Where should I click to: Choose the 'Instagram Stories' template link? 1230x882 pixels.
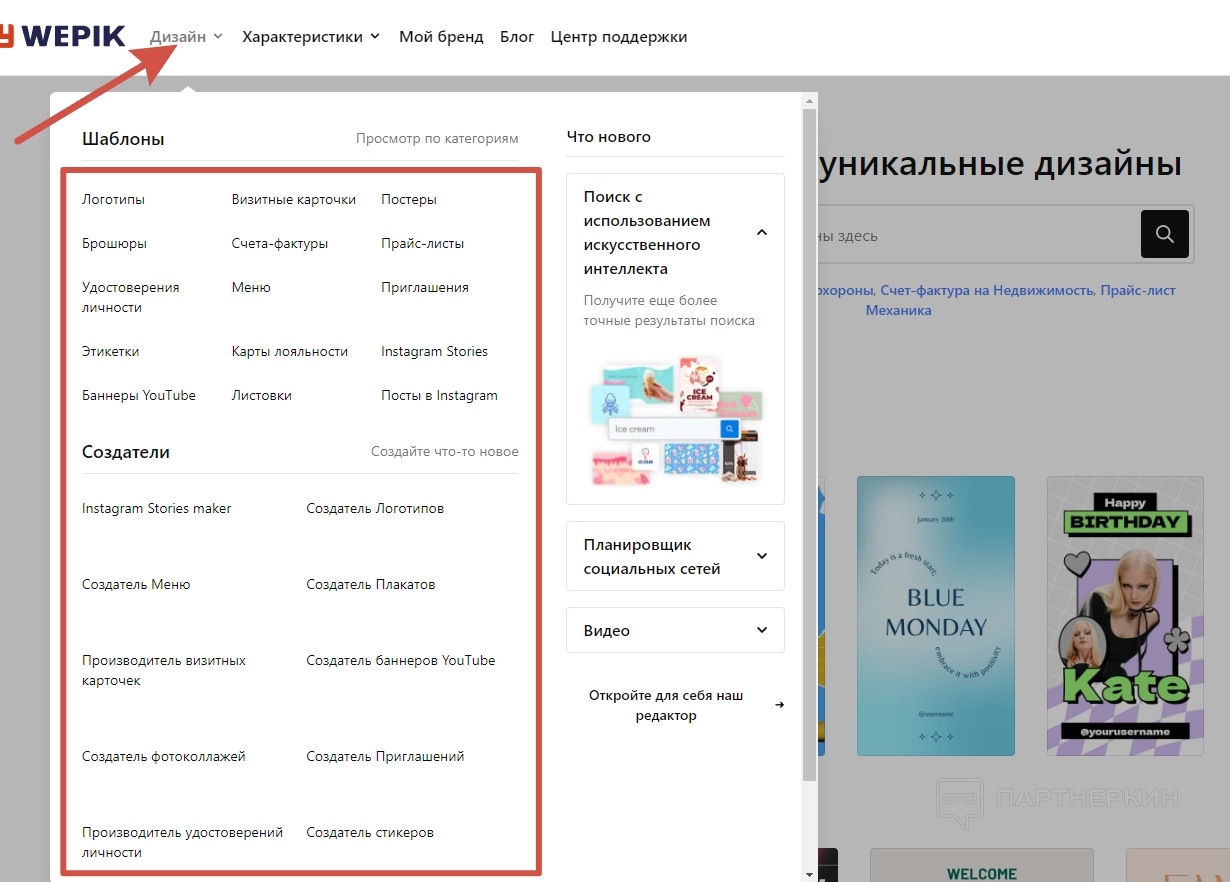click(x=434, y=351)
